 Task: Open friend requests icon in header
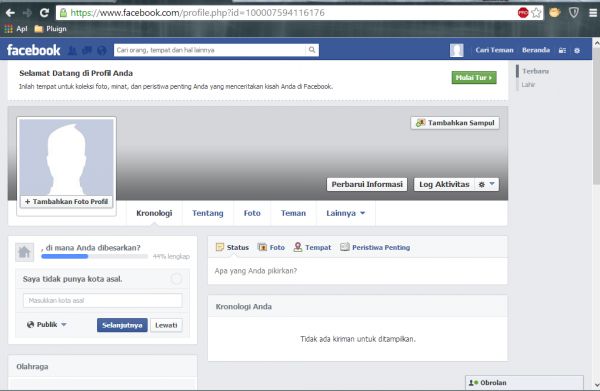point(72,50)
